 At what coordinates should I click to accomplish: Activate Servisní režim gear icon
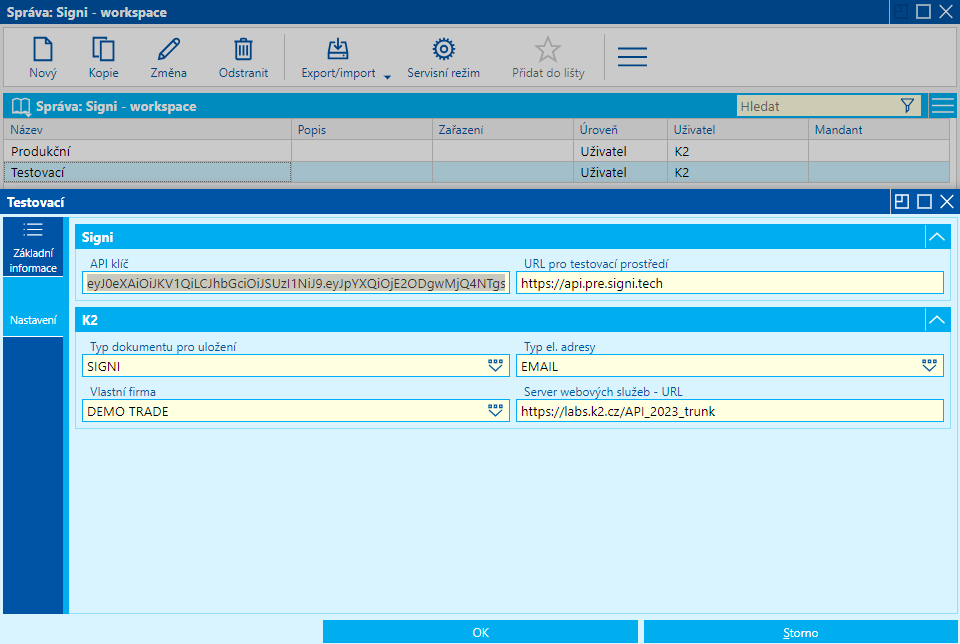coord(443,58)
